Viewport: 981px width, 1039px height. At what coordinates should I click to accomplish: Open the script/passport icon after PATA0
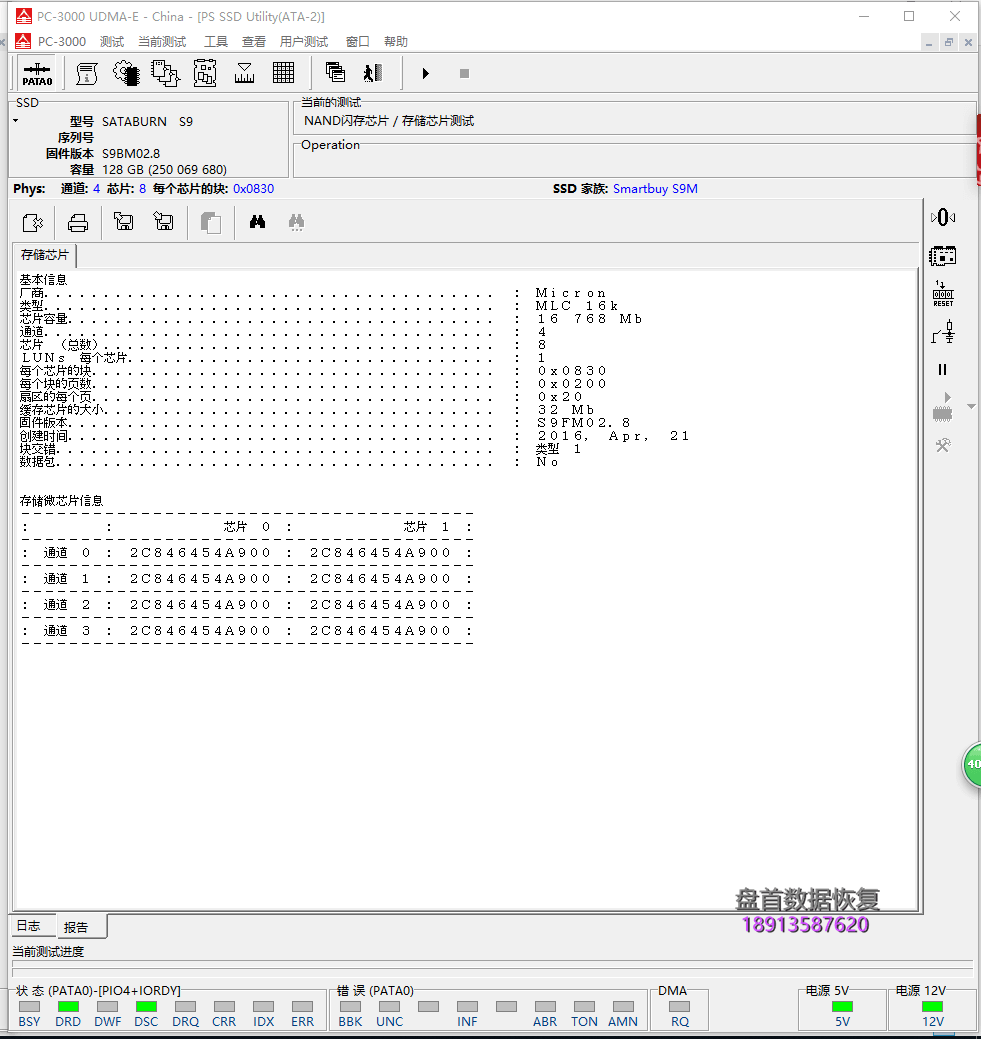[x=86, y=74]
